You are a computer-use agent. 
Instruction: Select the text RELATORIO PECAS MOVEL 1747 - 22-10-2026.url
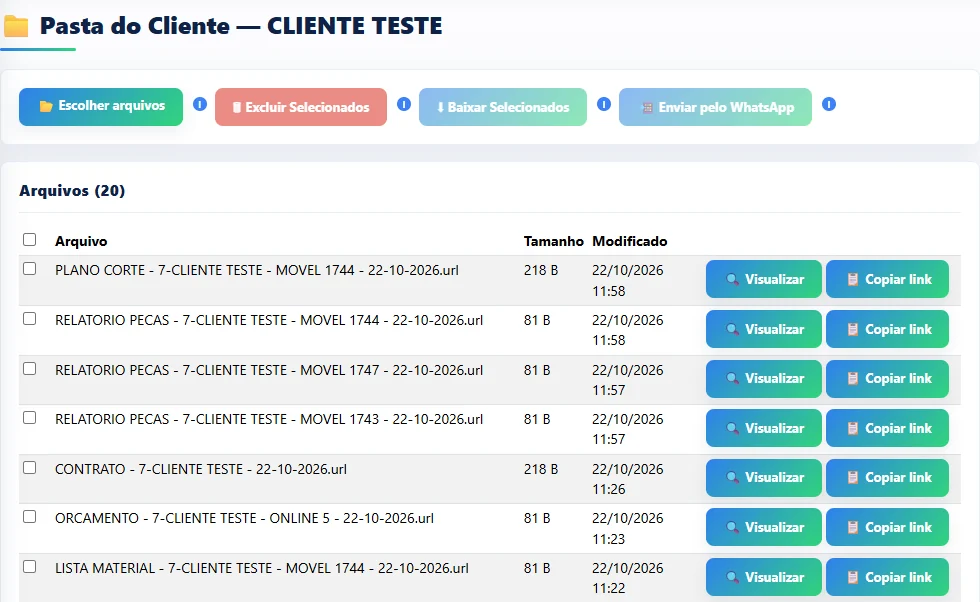point(269,370)
